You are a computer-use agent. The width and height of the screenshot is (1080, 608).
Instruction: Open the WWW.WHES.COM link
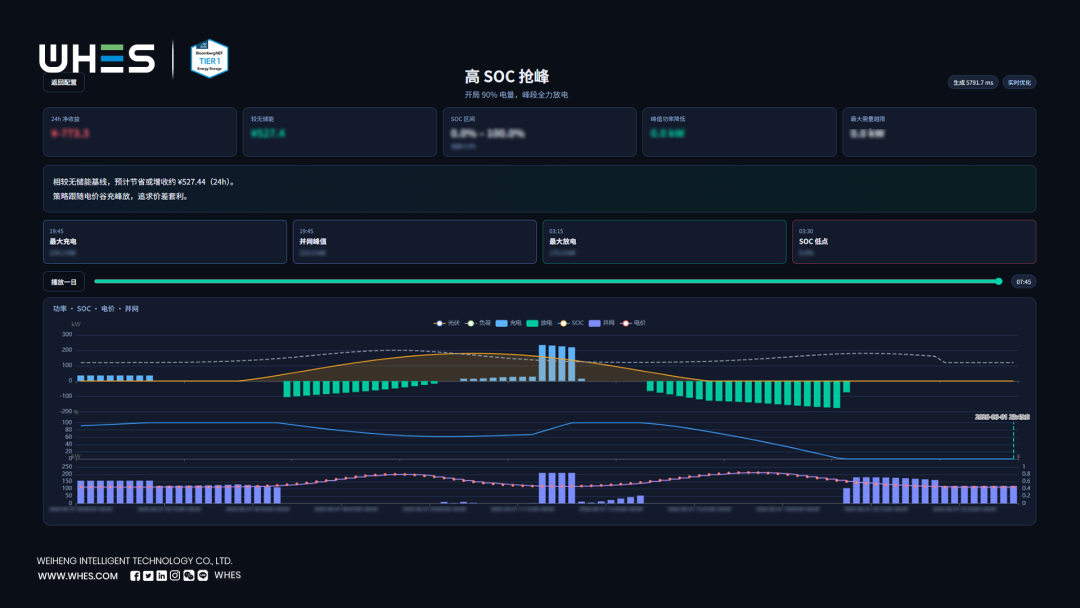coord(78,576)
